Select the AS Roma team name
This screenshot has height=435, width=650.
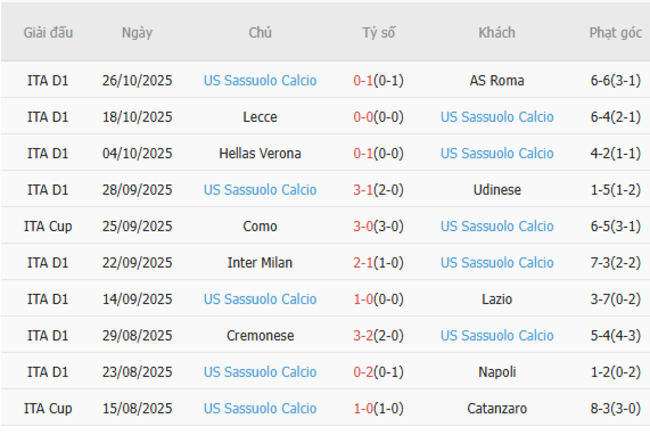(x=497, y=81)
